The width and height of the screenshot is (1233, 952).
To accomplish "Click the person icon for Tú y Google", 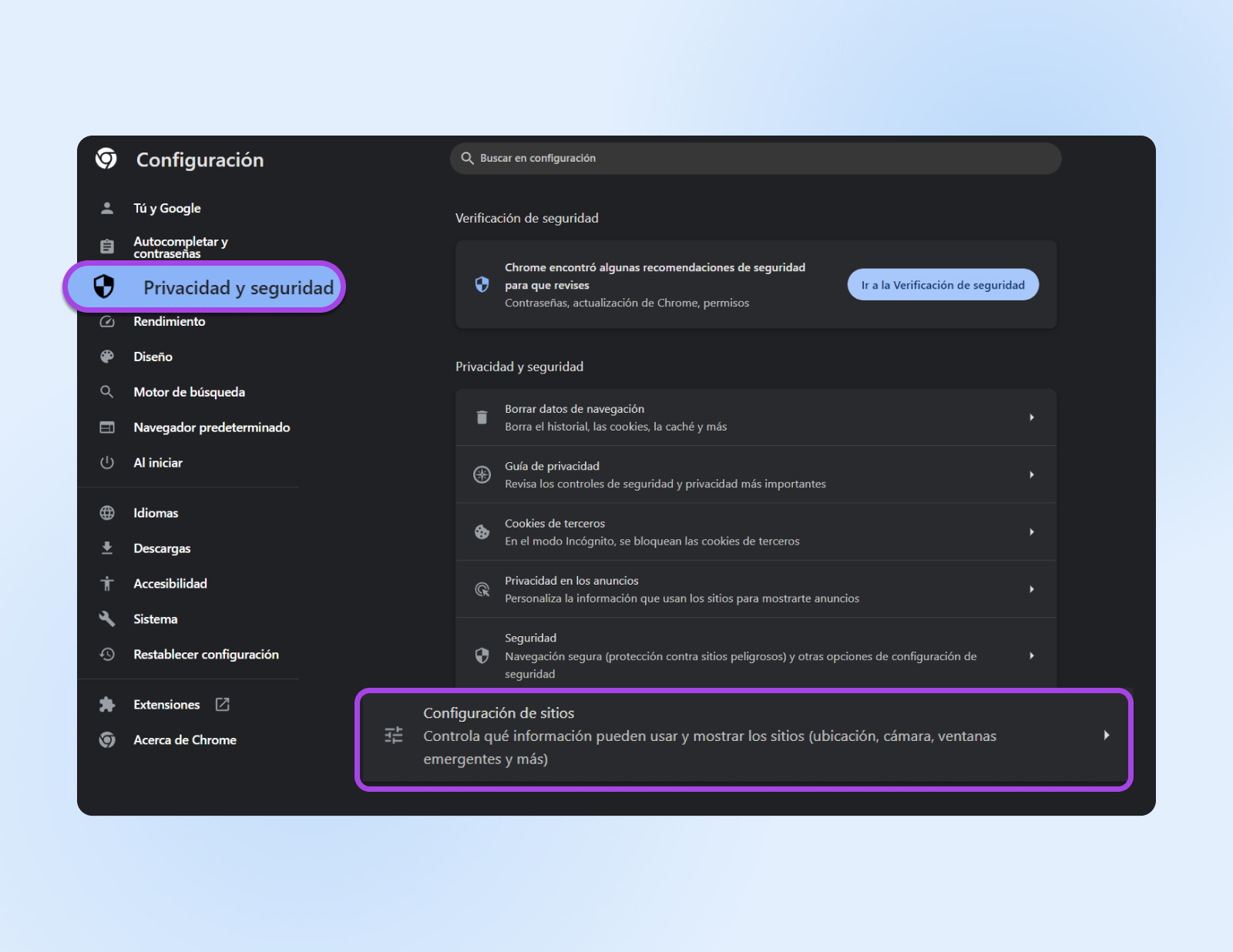I will pos(107,208).
